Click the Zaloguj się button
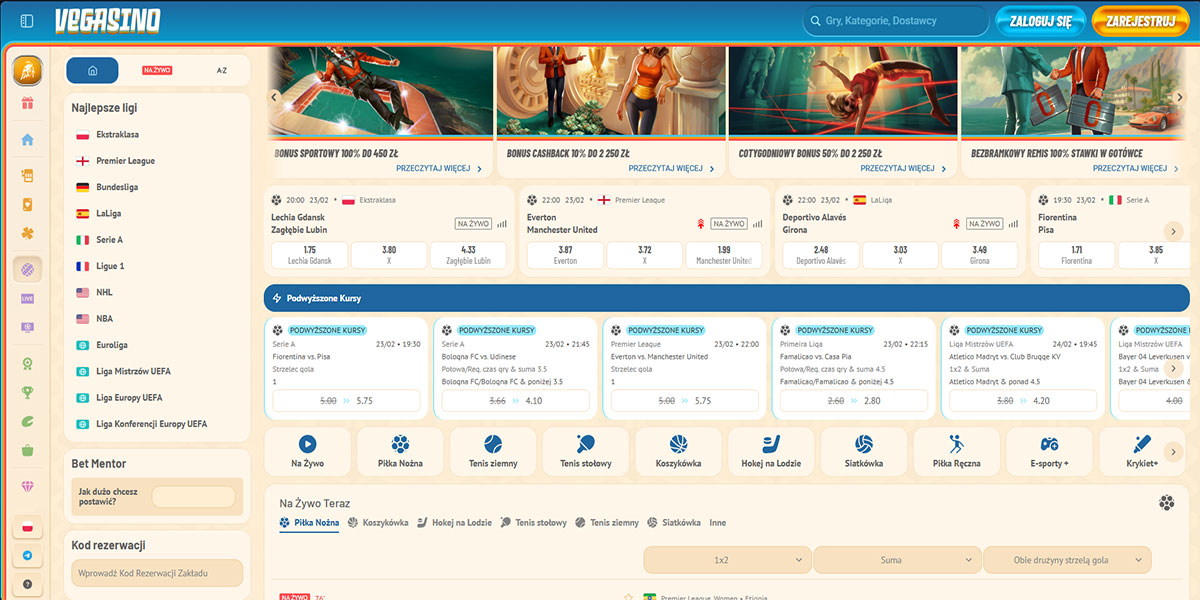This screenshot has width=1200, height=600. [x=1047, y=20]
